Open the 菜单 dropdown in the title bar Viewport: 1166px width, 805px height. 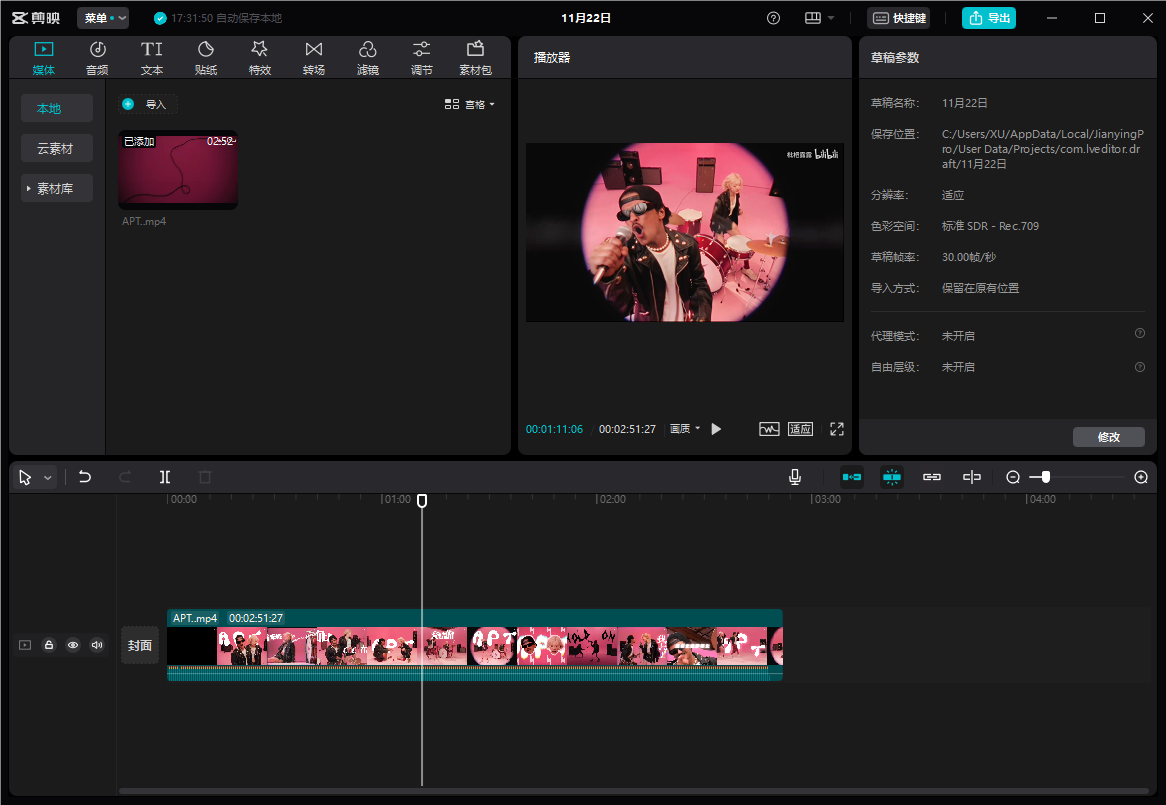click(x=103, y=17)
